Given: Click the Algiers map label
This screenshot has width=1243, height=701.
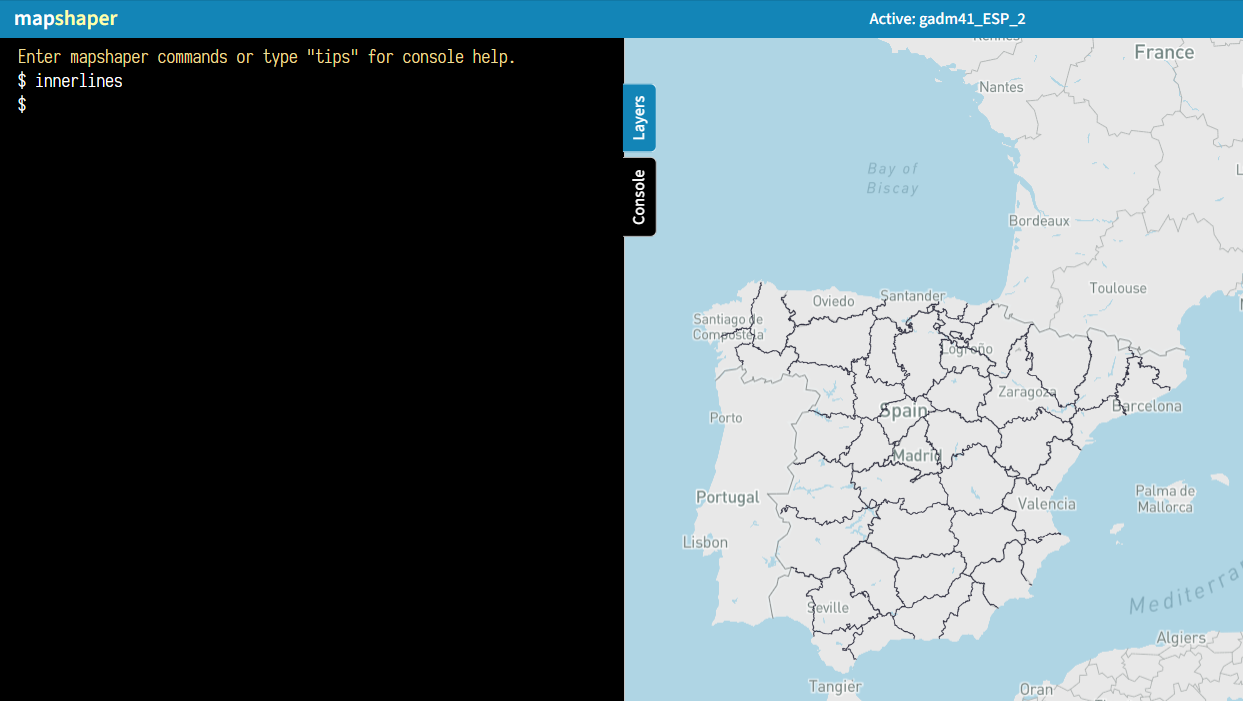Looking at the screenshot, I should pyautogui.click(x=1181, y=638).
